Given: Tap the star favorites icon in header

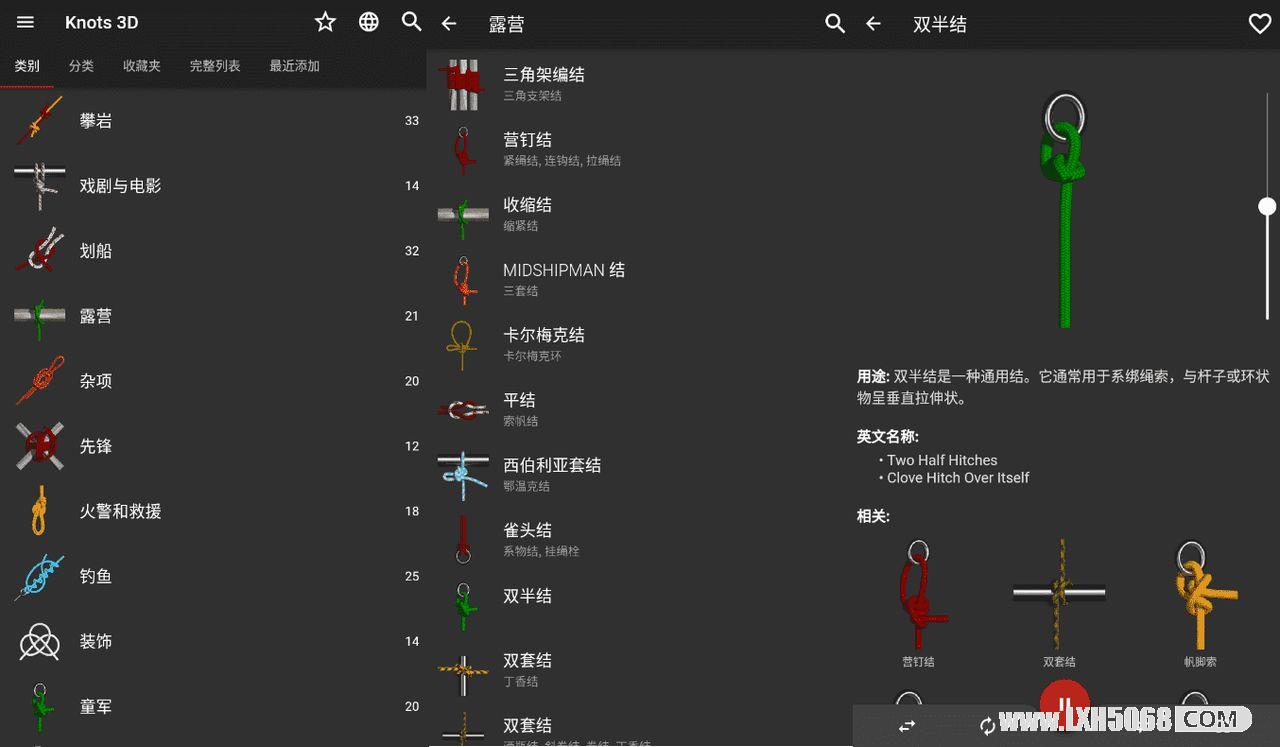Looking at the screenshot, I should point(325,22).
